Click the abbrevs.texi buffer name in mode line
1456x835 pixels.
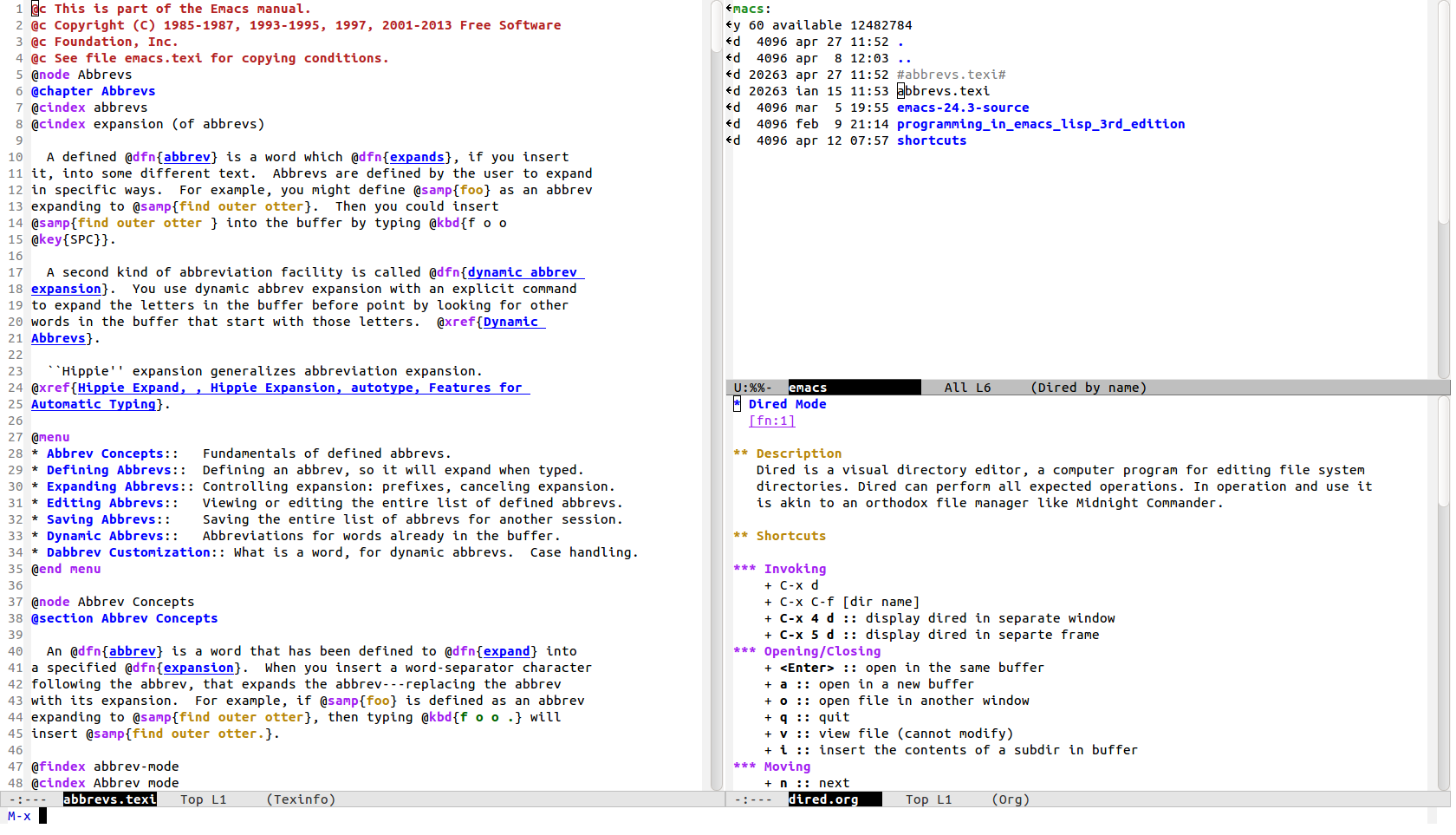(x=110, y=799)
